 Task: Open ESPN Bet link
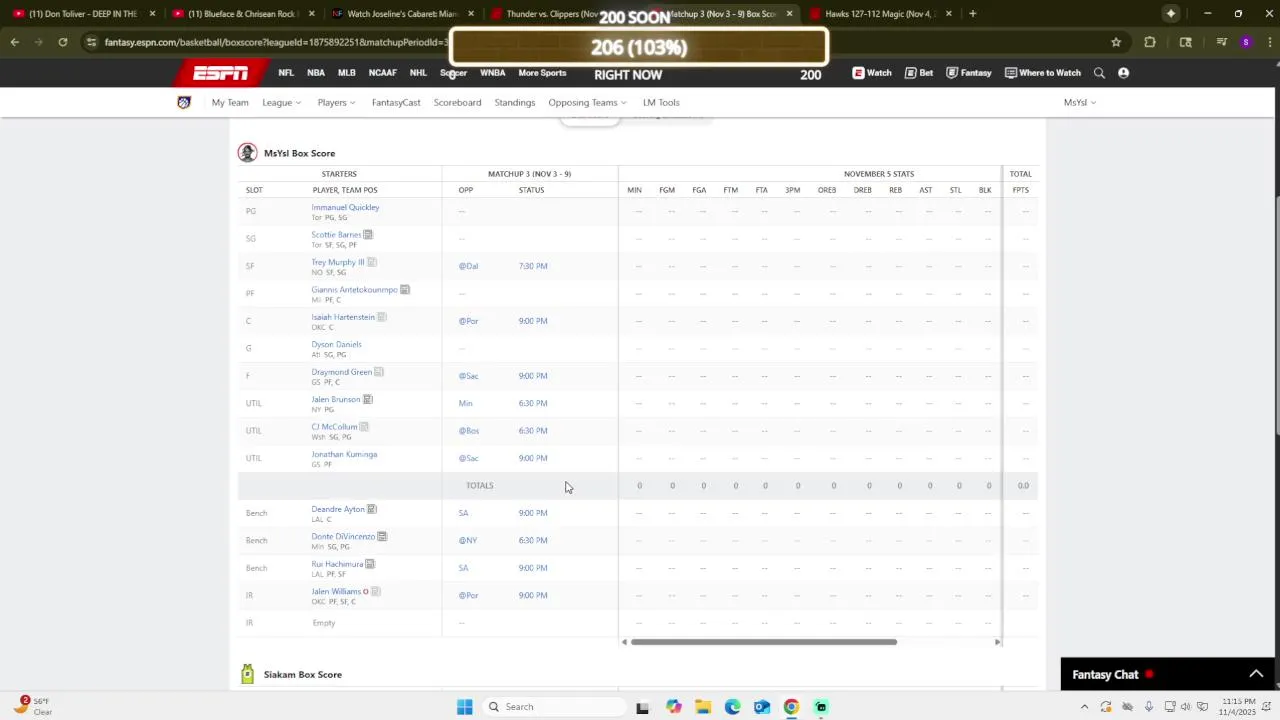click(x=919, y=73)
